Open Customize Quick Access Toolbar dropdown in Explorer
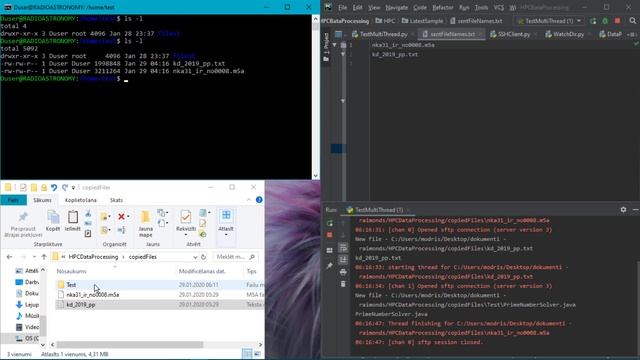640x360 pixels. [73, 188]
